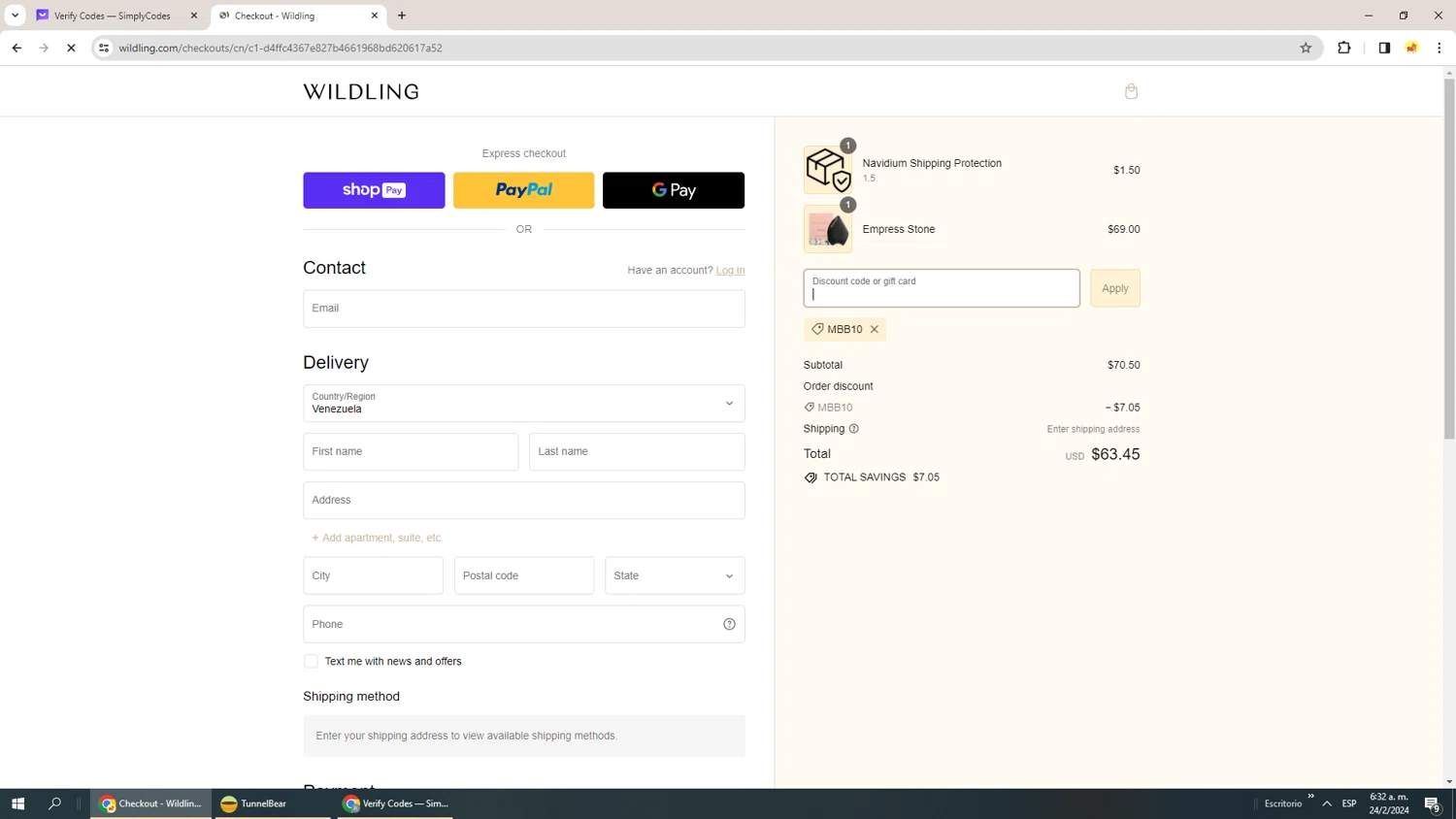The height and width of the screenshot is (819, 1456).
Task: Toggle the browser side panel icon
Action: (x=1384, y=48)
